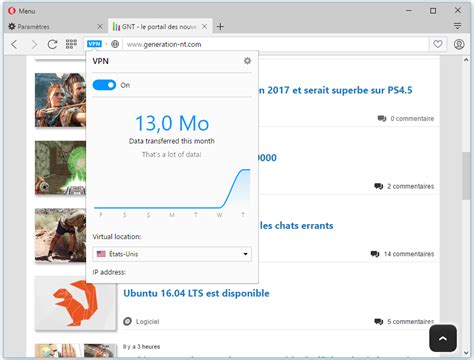Click the archer game article thumbnail
The image size is (474, 360).
click(60, 100)
